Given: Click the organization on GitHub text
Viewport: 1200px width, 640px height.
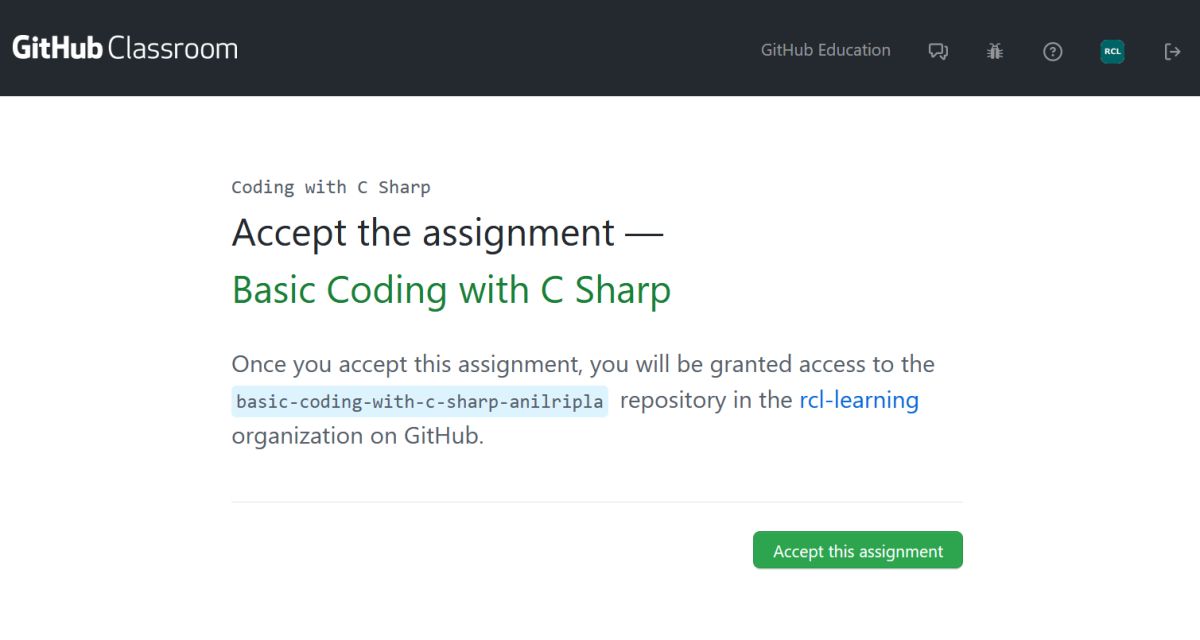Looking at the screenshot, I should (357, 436).
